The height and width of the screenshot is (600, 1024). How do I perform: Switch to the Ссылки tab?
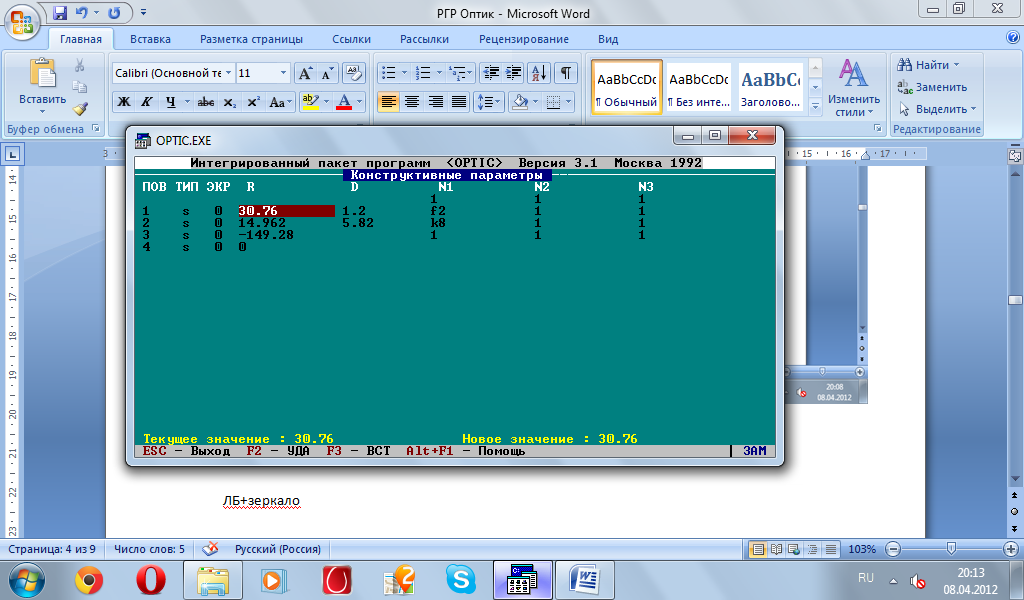click(x=351, y=39)
